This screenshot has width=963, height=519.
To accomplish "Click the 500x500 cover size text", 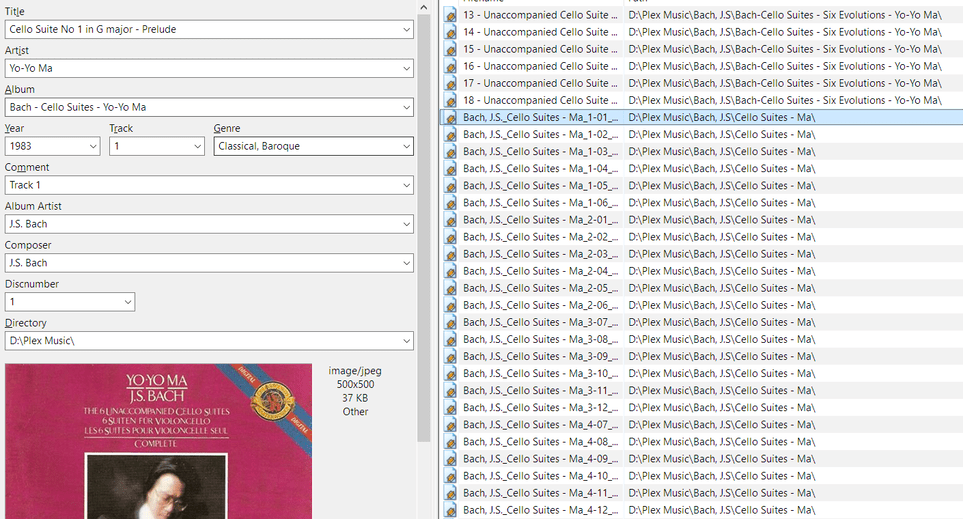I will 355,384.
